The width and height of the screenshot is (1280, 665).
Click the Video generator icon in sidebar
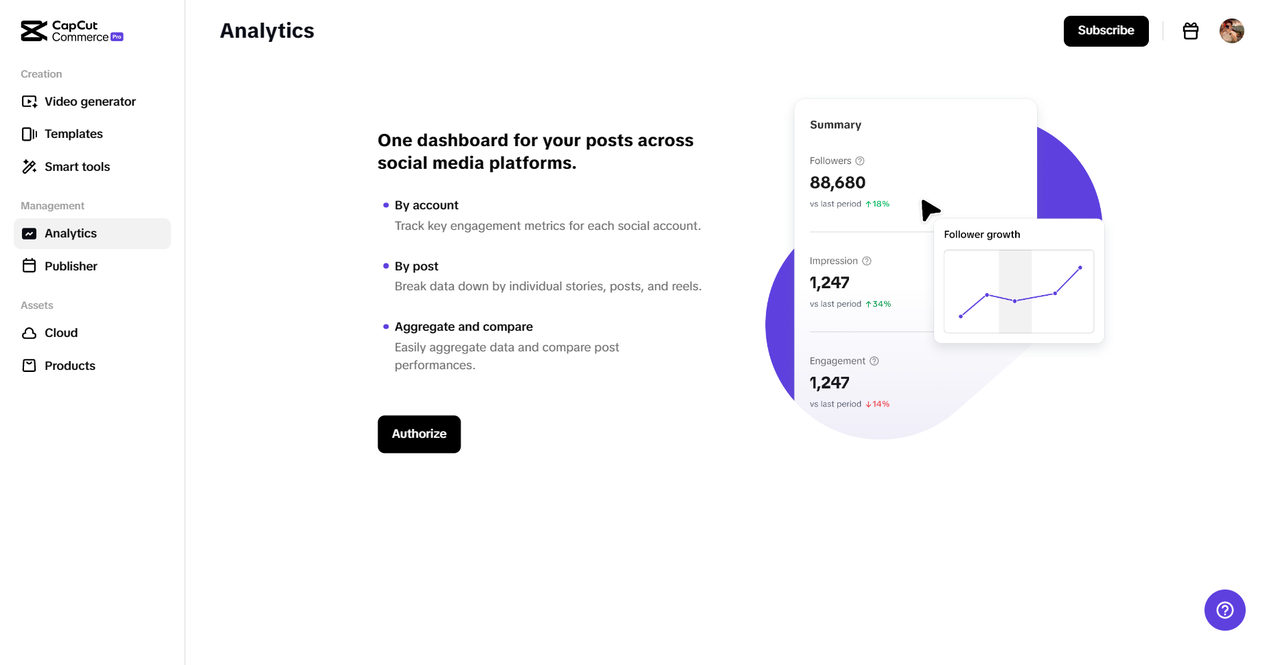[x=29, y=102]
